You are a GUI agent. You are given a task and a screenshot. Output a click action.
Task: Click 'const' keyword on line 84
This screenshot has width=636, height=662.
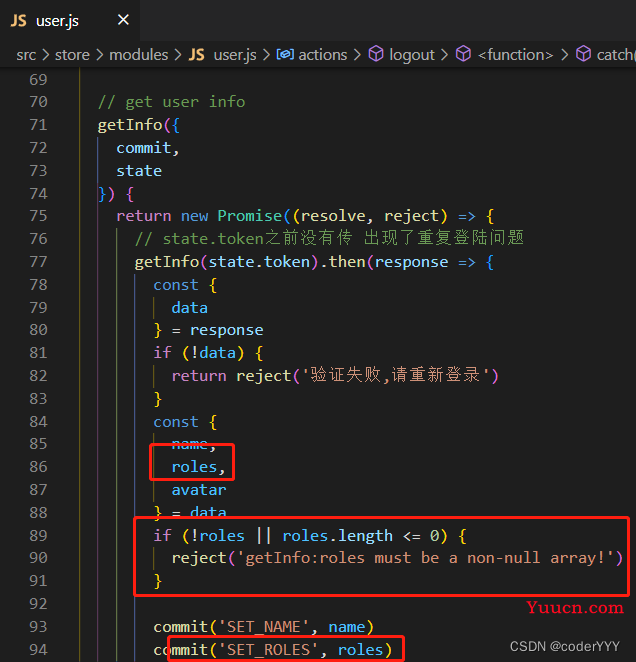click(x=176, y=421)
